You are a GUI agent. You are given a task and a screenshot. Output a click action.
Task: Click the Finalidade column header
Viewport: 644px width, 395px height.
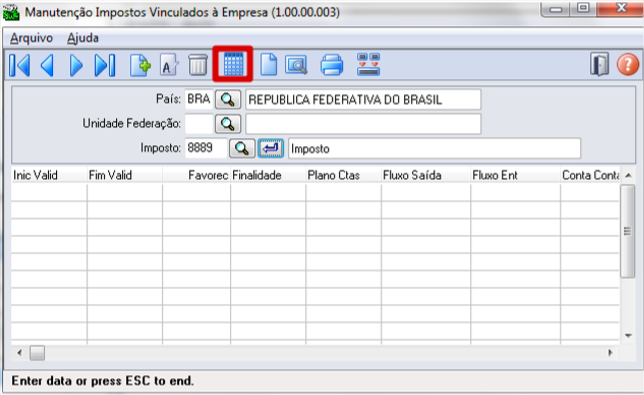pyautogui.click(x=268, y=175)
